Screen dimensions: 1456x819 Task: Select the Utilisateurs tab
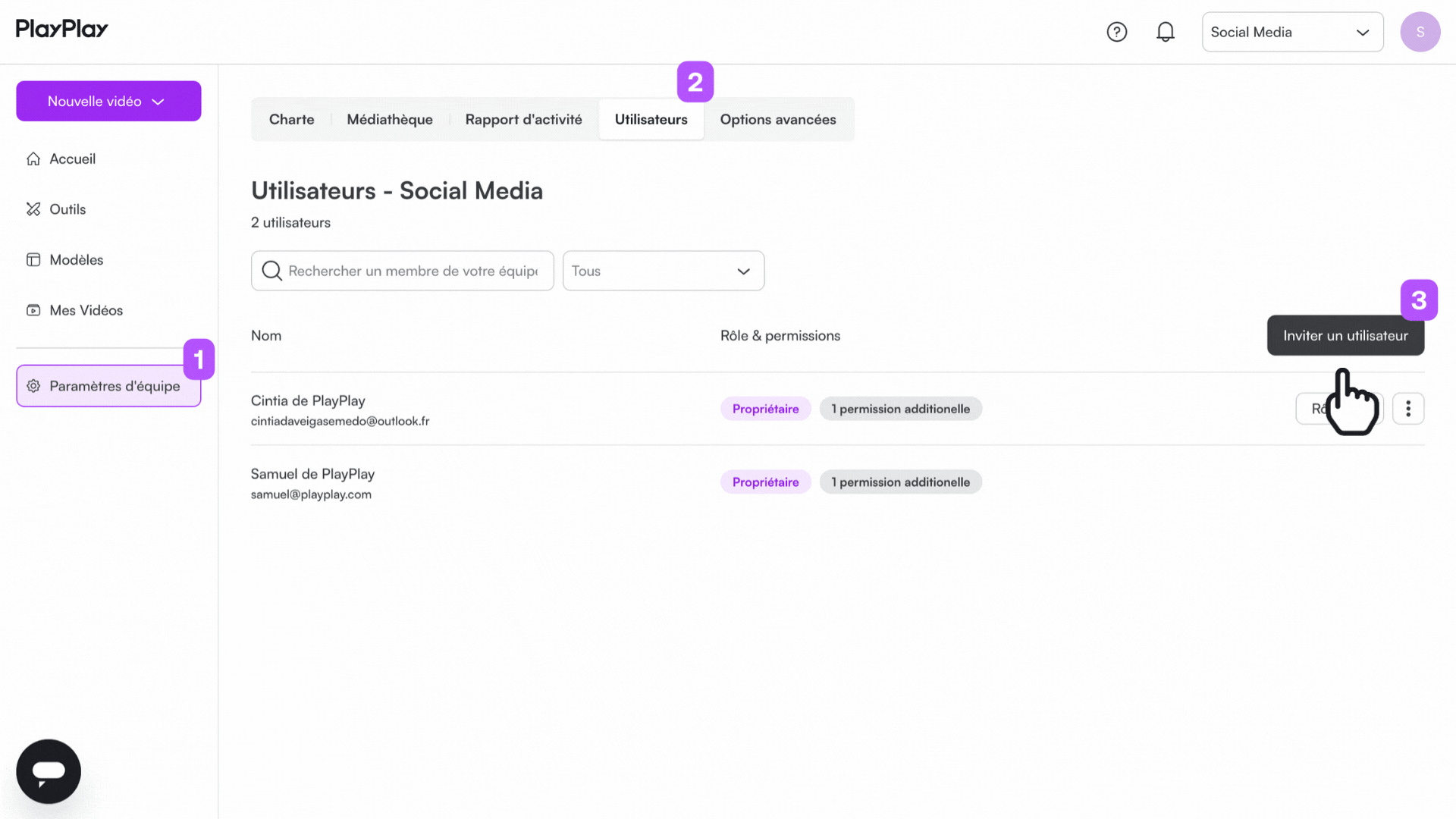[x=651, y=119]
